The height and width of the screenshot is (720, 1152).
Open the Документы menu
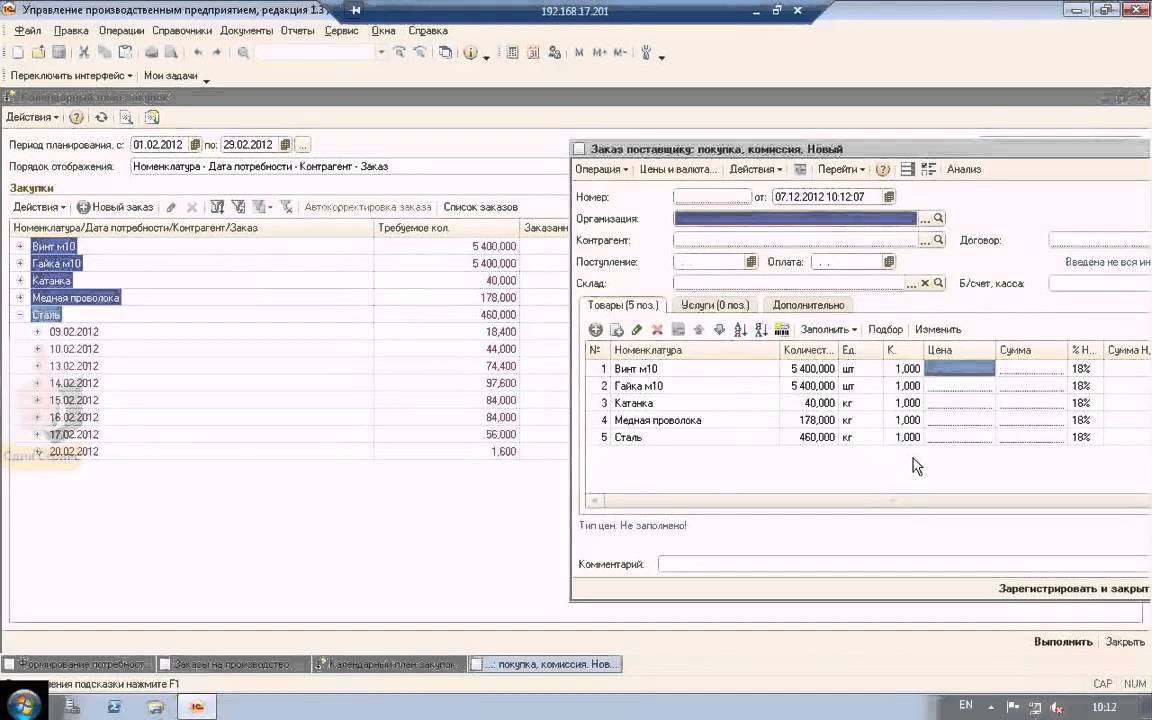point(247,31)
